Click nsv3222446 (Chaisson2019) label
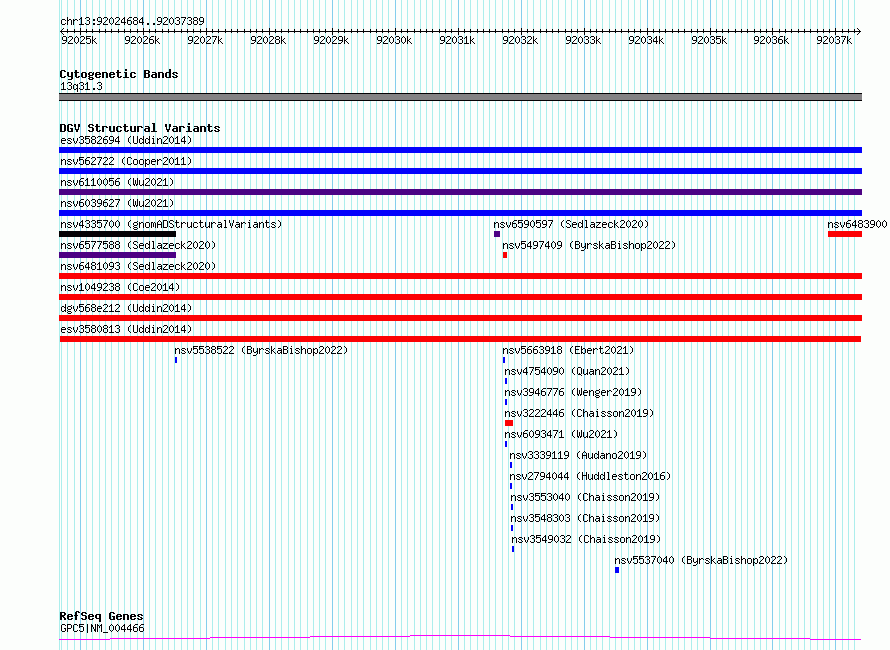The image size is (890, 650). [x=579, y=413]
